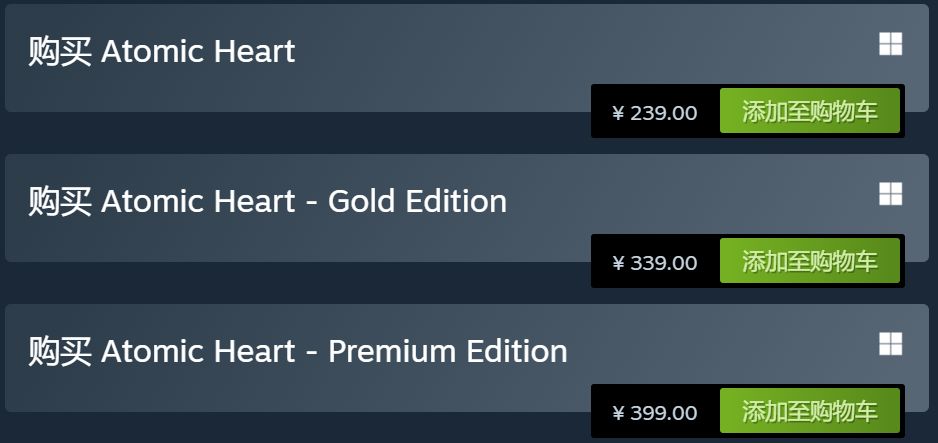
Task: Click Windows icon on standard Atomic Heart package
Action: [x=890, y=44]
